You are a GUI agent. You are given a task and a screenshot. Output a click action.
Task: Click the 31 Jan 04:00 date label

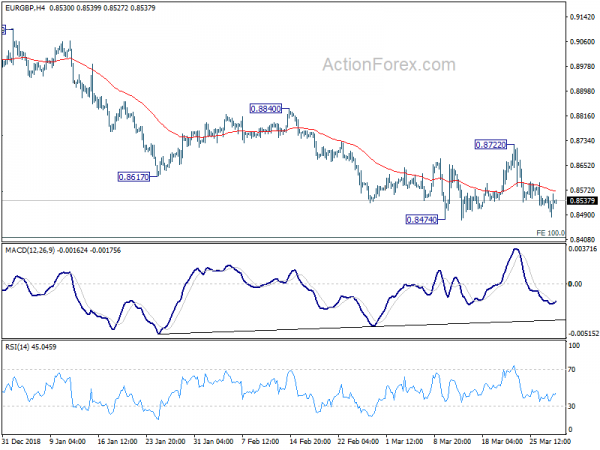click(x=214, y=441)
